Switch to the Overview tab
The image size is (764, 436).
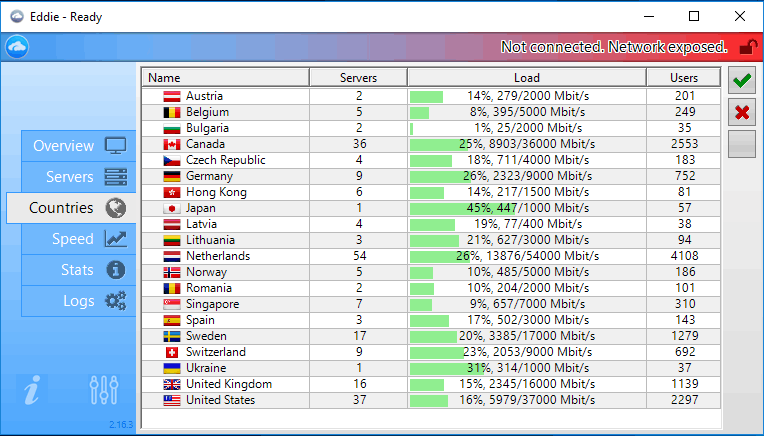pos(78,146)
